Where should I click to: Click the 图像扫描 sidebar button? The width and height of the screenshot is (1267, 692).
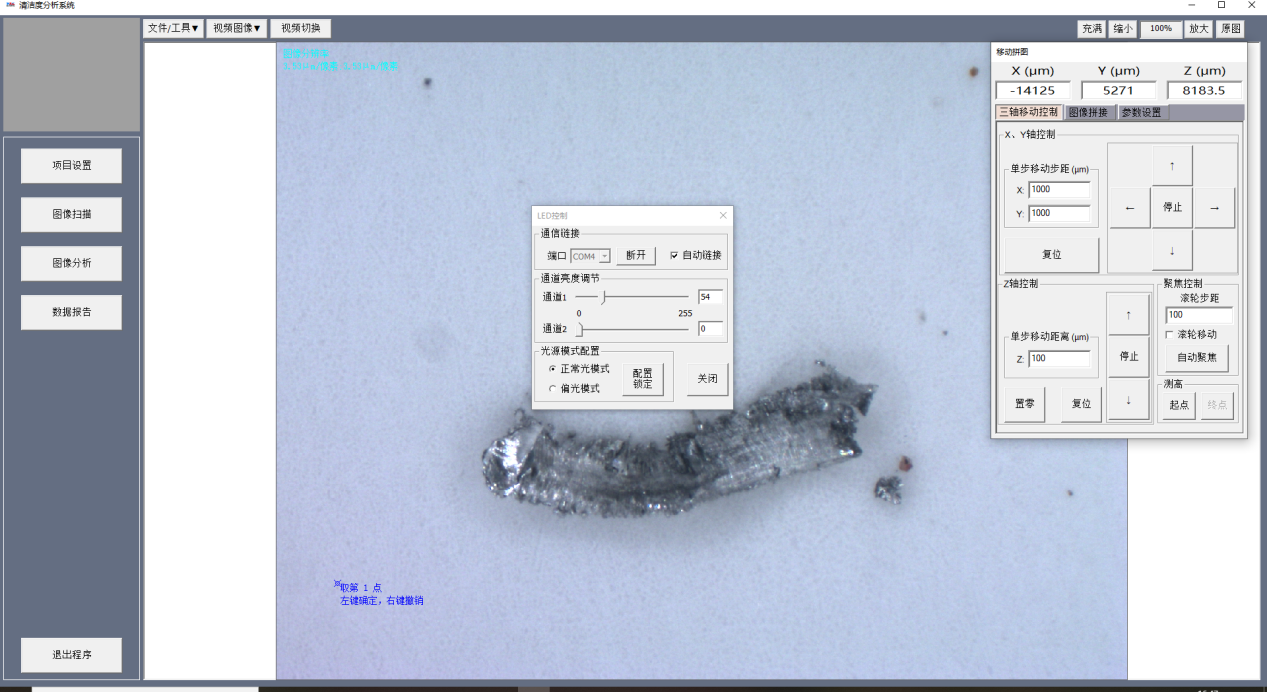pyautogui.click(x=71, y=214)
